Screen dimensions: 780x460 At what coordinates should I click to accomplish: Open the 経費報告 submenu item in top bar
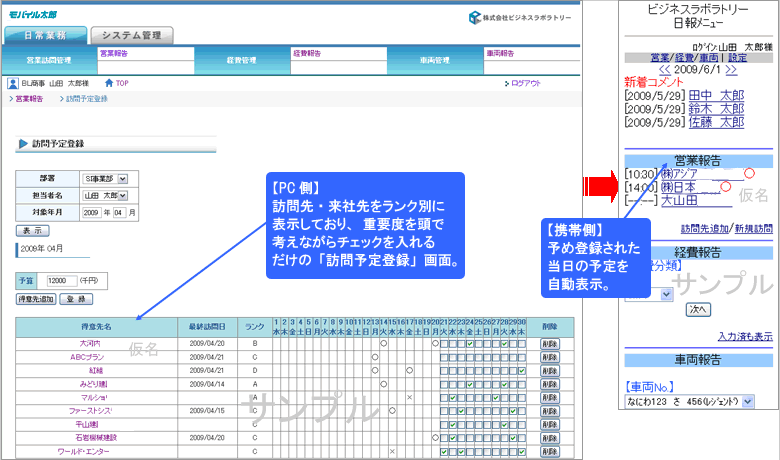[x=307, y=53]
